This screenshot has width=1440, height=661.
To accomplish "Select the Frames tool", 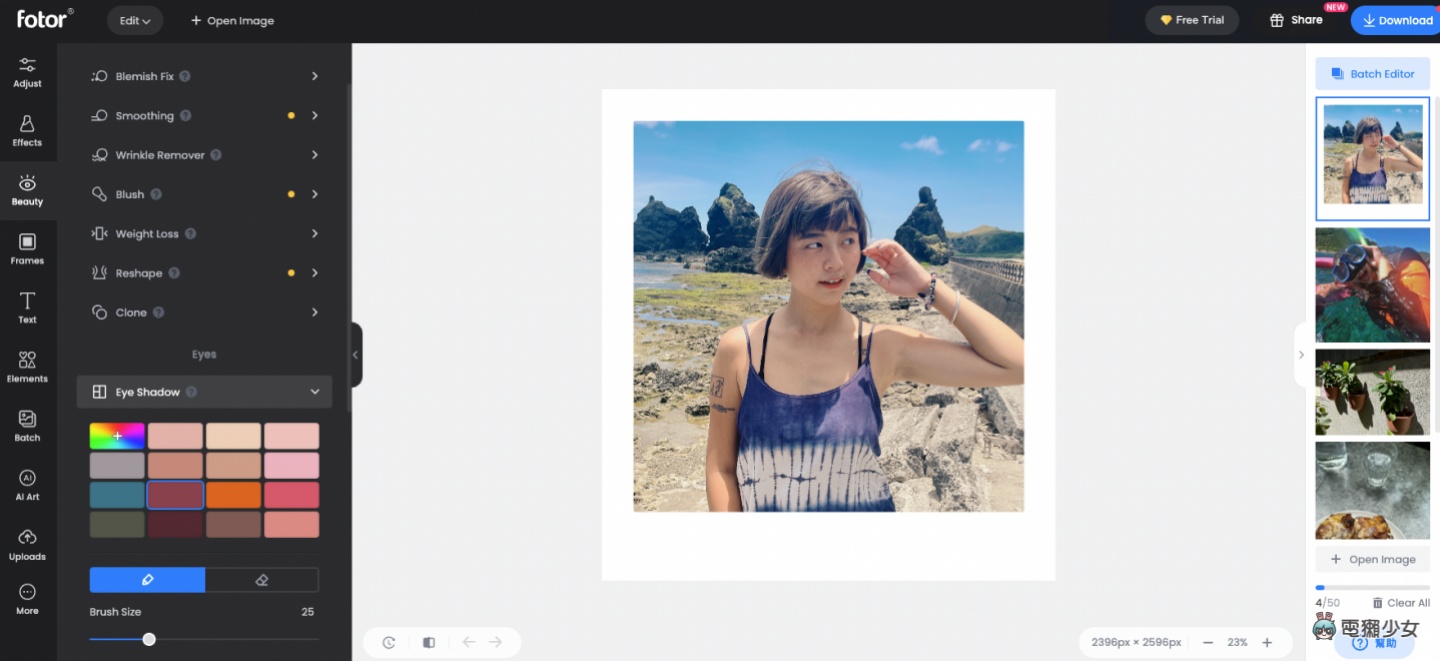I will point(27,249).
